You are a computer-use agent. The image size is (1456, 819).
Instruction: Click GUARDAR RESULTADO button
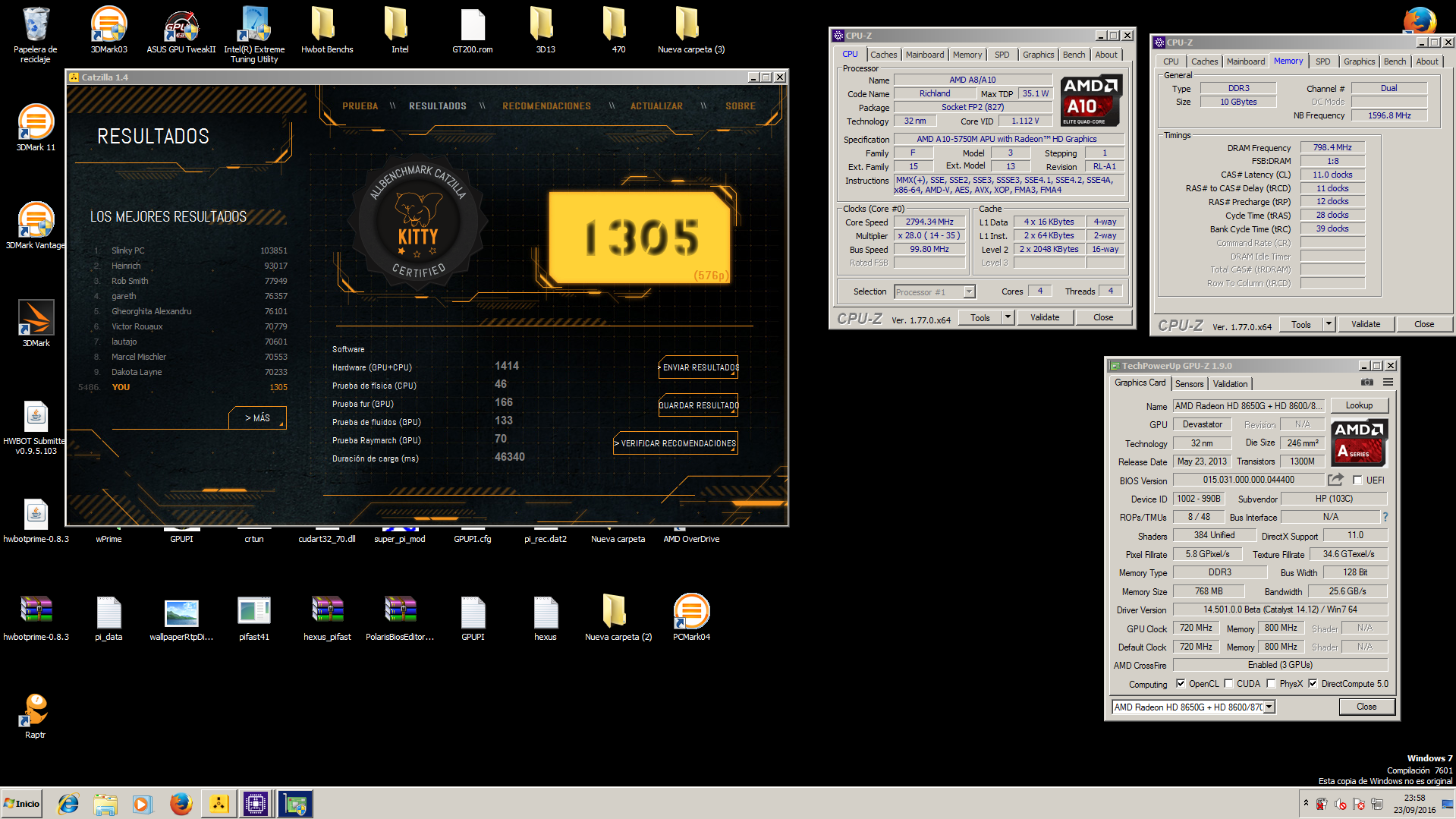point(698,405)
